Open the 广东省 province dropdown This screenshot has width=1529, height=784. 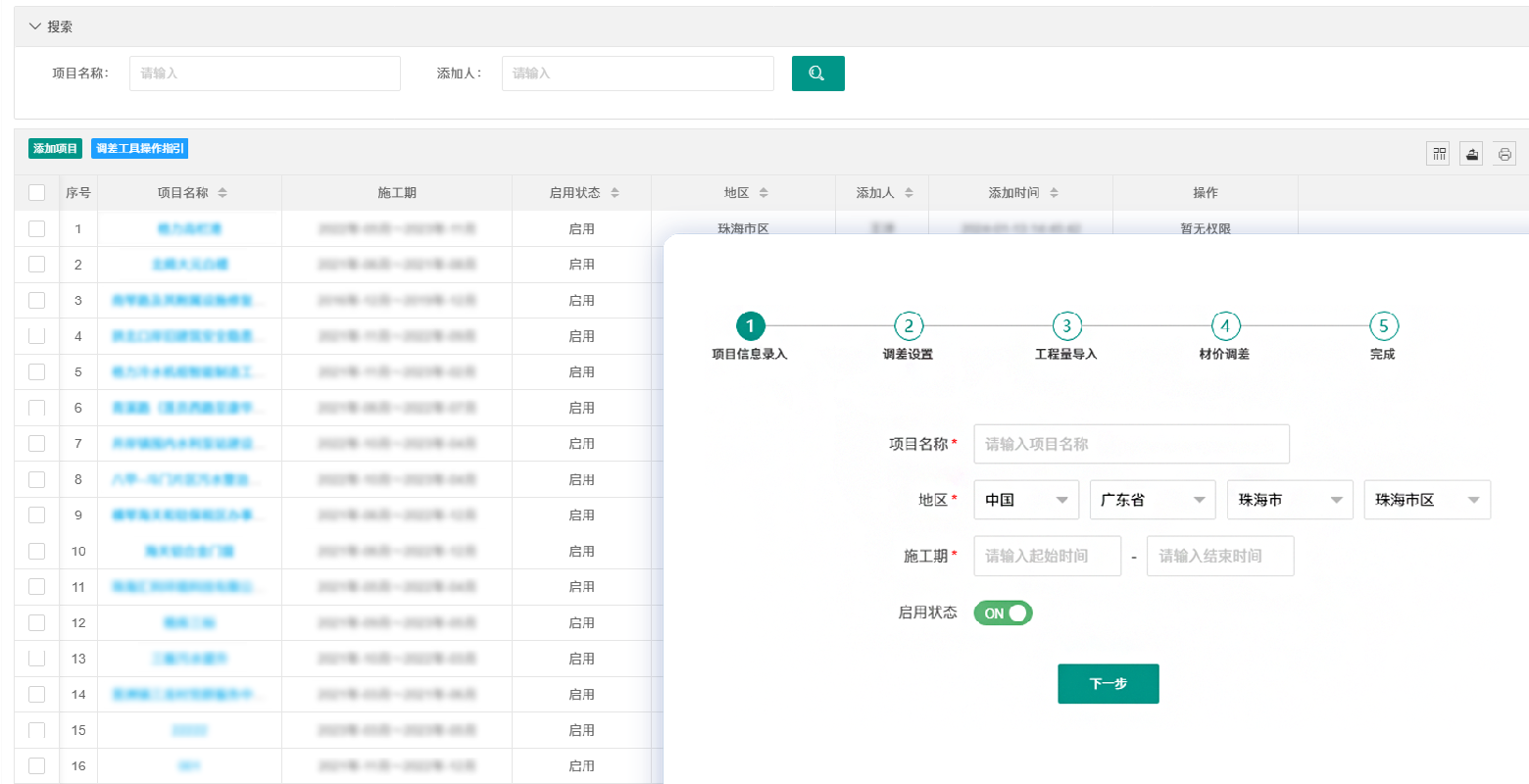(x=1153, y=500)
